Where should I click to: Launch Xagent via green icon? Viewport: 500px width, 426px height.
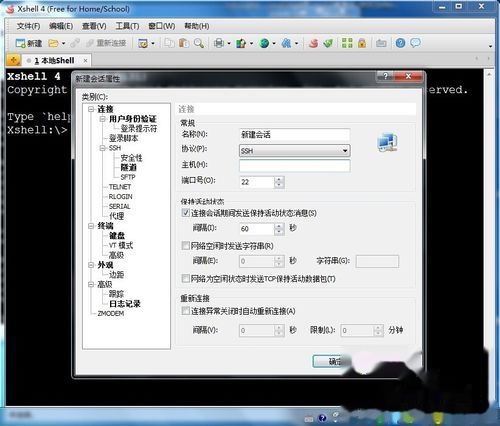click(x=328, y=43)
